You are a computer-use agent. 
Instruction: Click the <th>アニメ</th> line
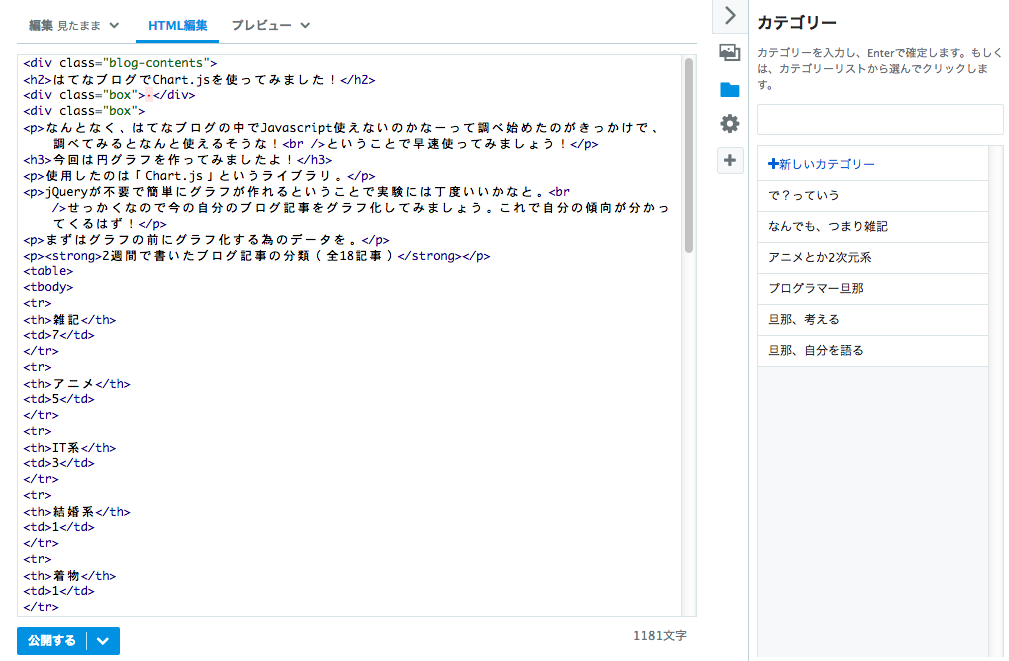pyautogui.click(x=77, y=384)
